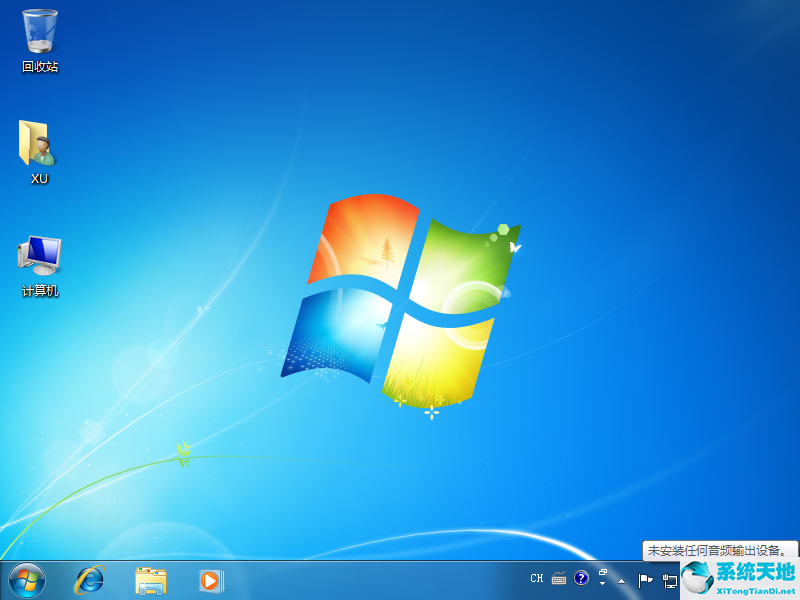800x600 pixels.
Task: Open the Recycle Bin (回收站)
Action: point(38,30)
